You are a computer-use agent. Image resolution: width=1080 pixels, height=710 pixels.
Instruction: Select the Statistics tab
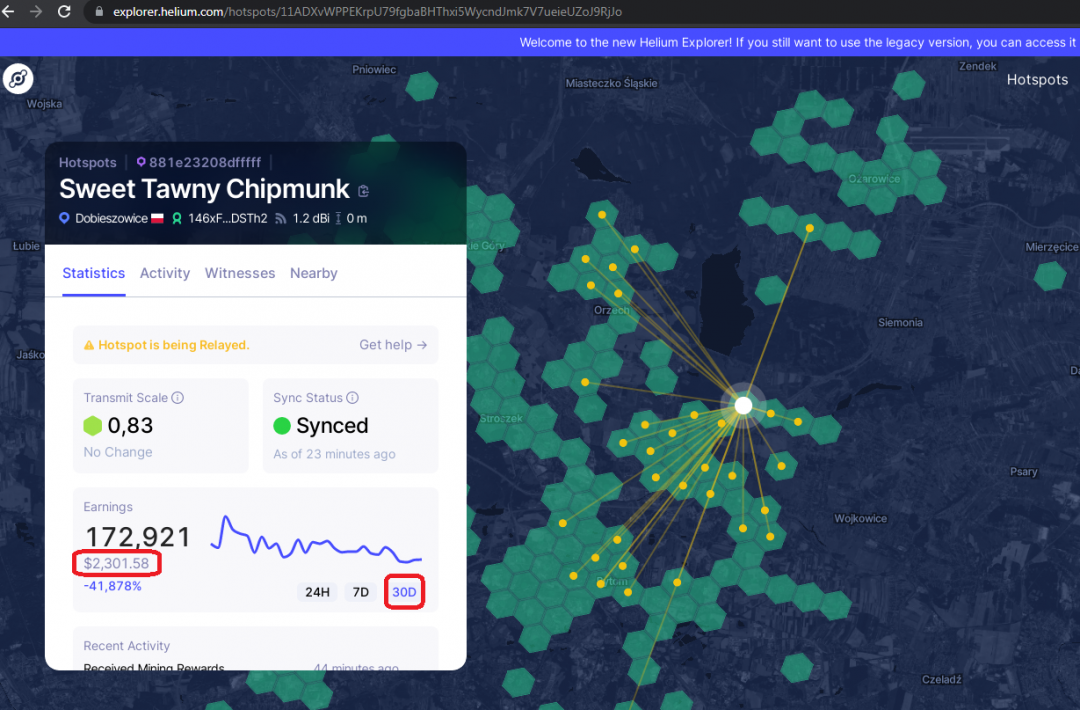coord(94,273)
